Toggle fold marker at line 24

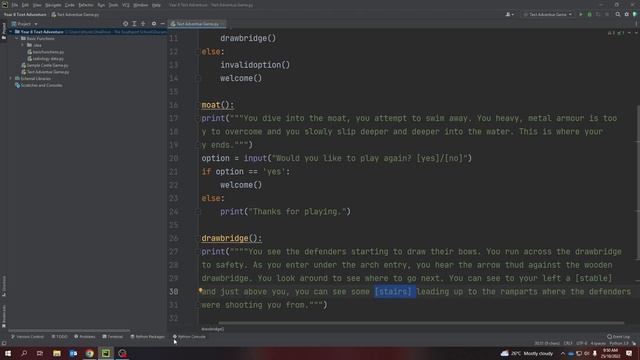click(x=198, y=212)
